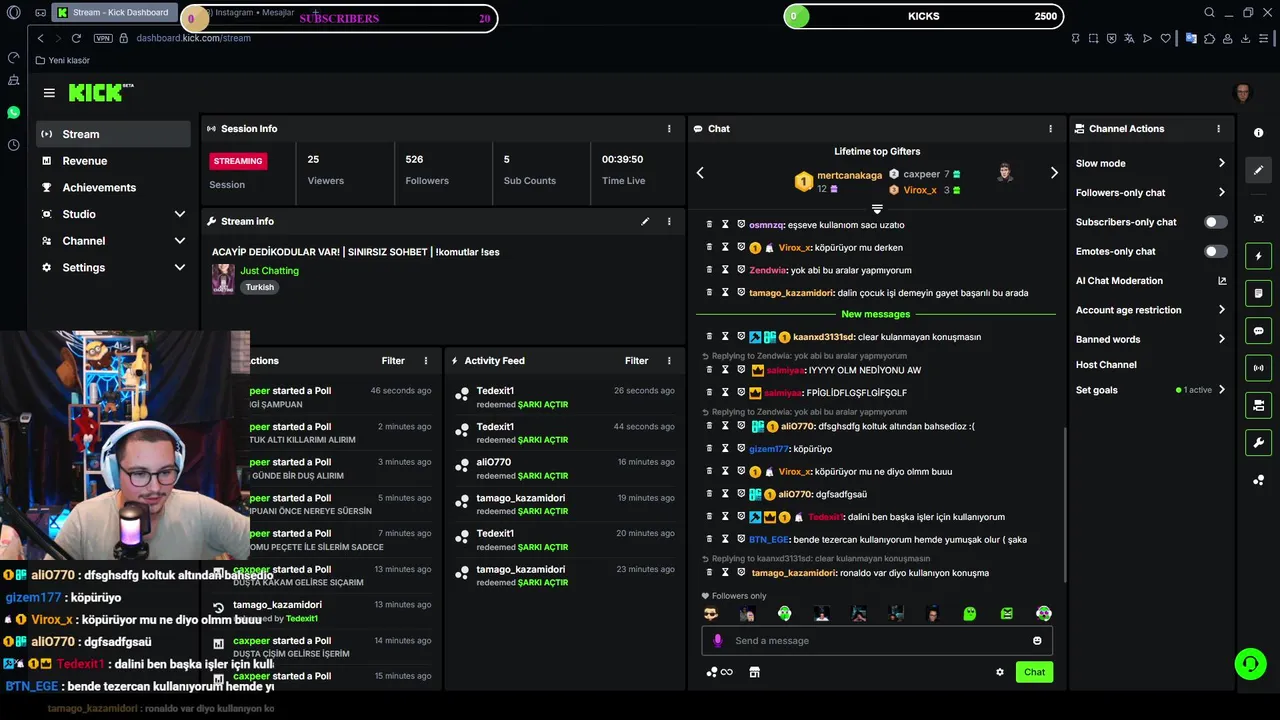The width and height of the screenshot is (1280, 720).
Task: Select the edit pencil in right sidebar
Action: click(x=1258, y=170)
